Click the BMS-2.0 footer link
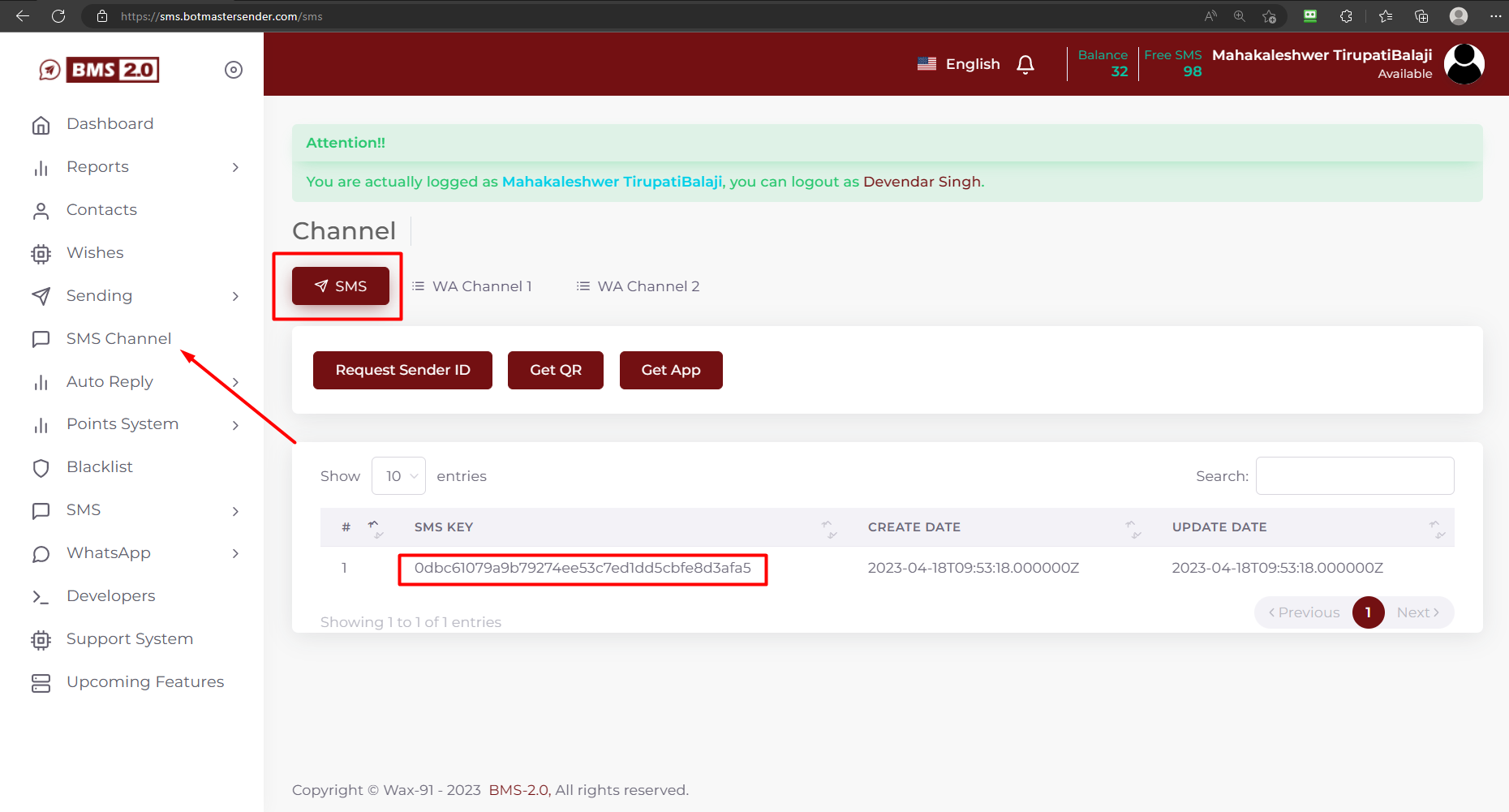 pos(519,790)
